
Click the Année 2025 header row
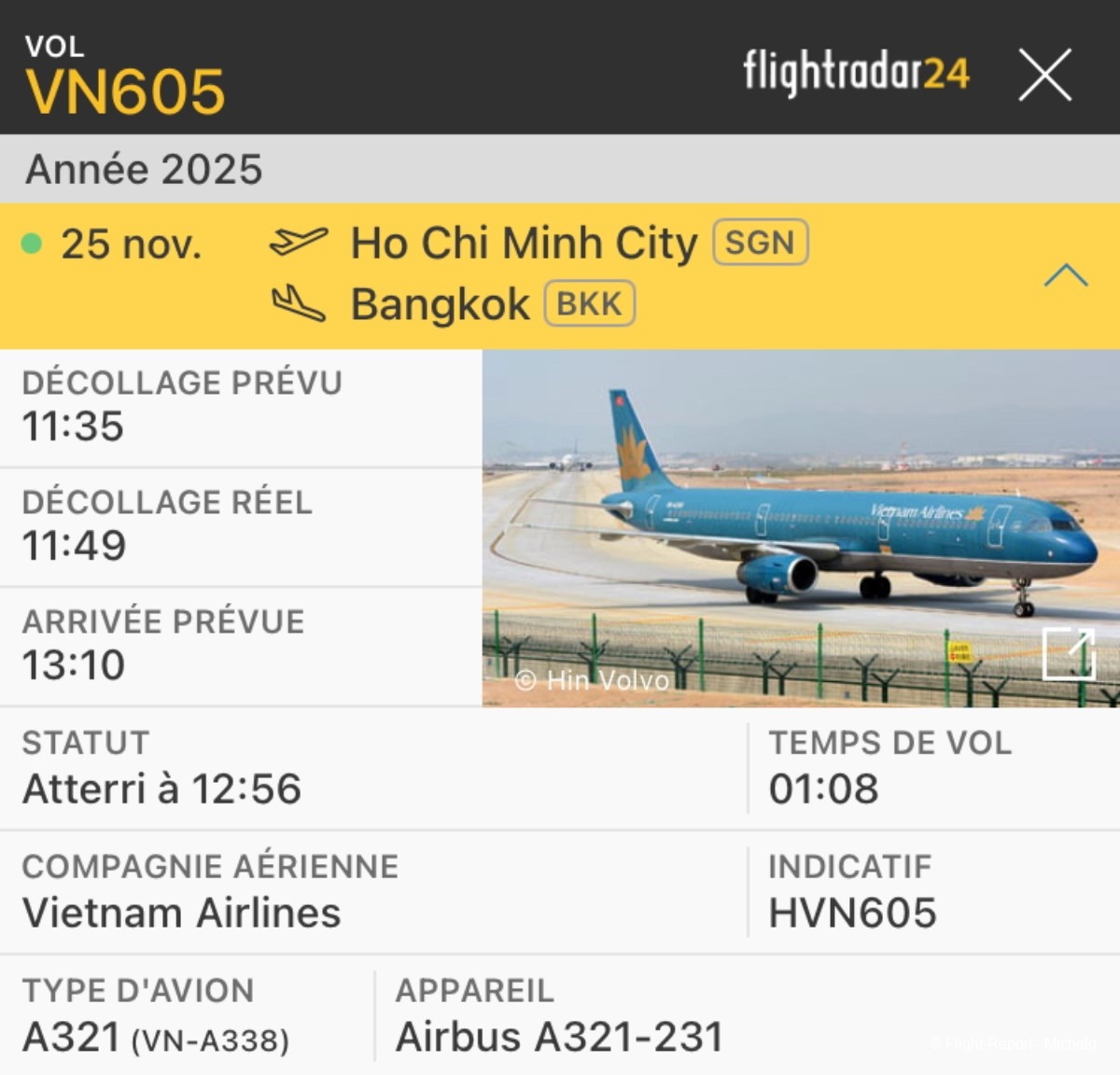[560, 169]
